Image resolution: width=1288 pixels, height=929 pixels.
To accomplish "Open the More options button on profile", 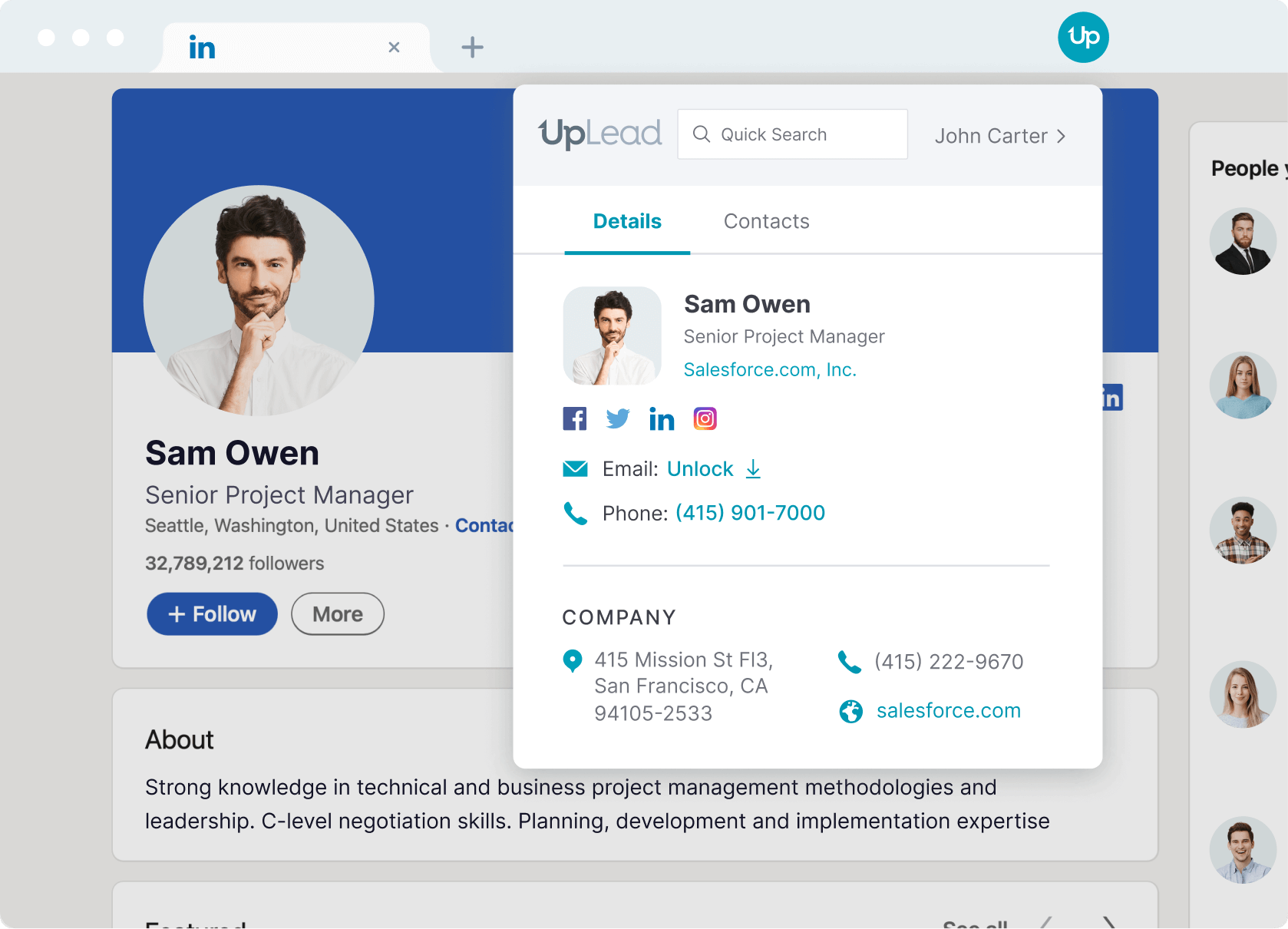I will click(338, 614).
